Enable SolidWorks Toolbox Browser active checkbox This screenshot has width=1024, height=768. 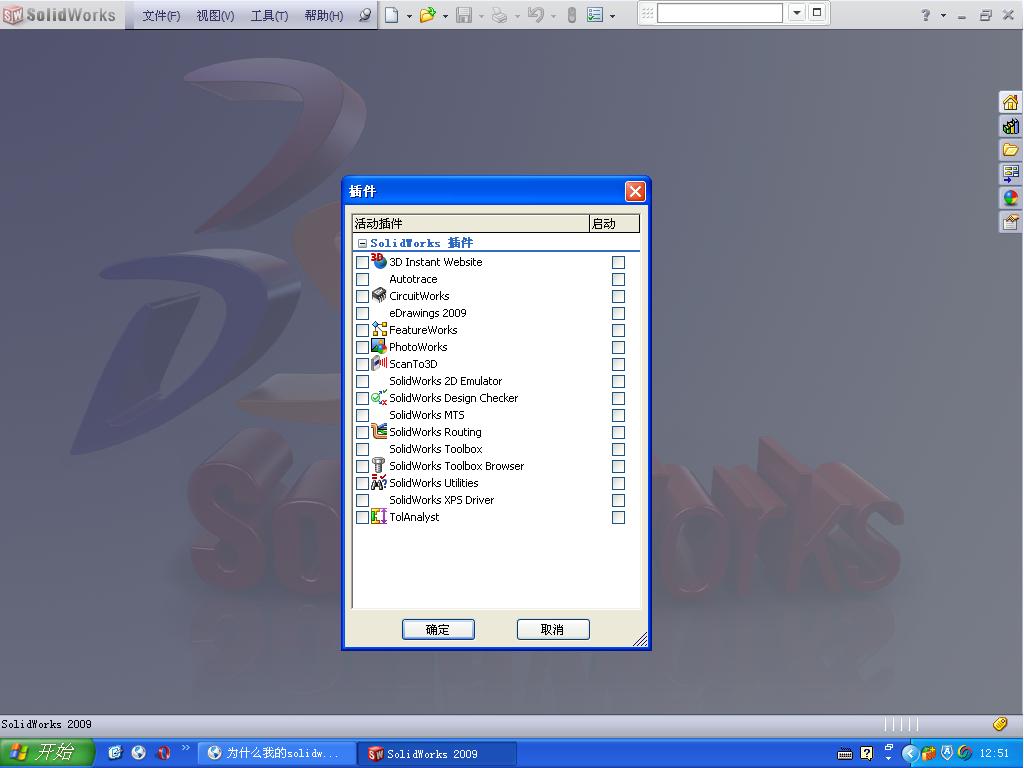[362, 466]
